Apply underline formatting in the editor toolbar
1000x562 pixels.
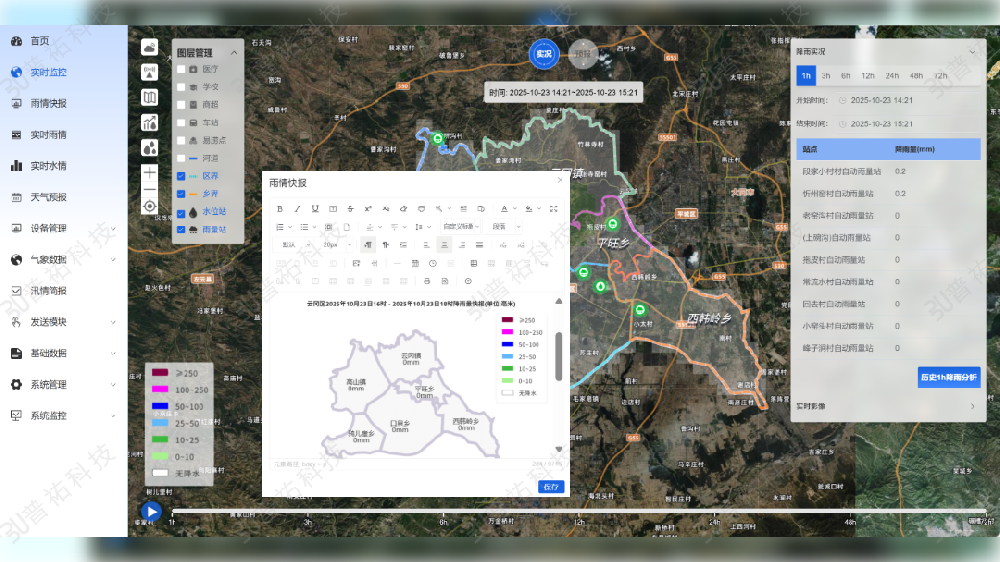tap(315, 209)
